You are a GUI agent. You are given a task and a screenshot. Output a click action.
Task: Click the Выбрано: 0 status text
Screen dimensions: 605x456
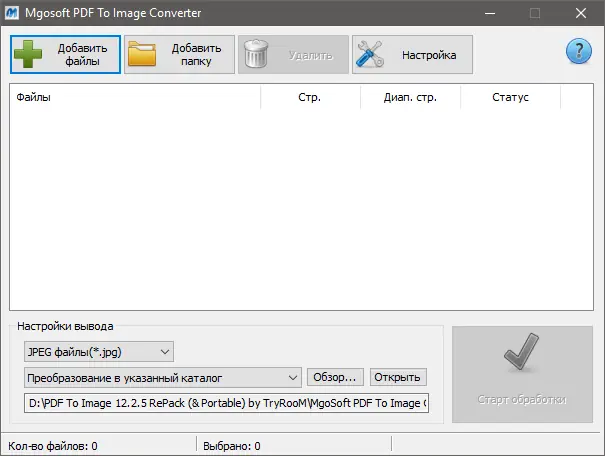(232, 446)
